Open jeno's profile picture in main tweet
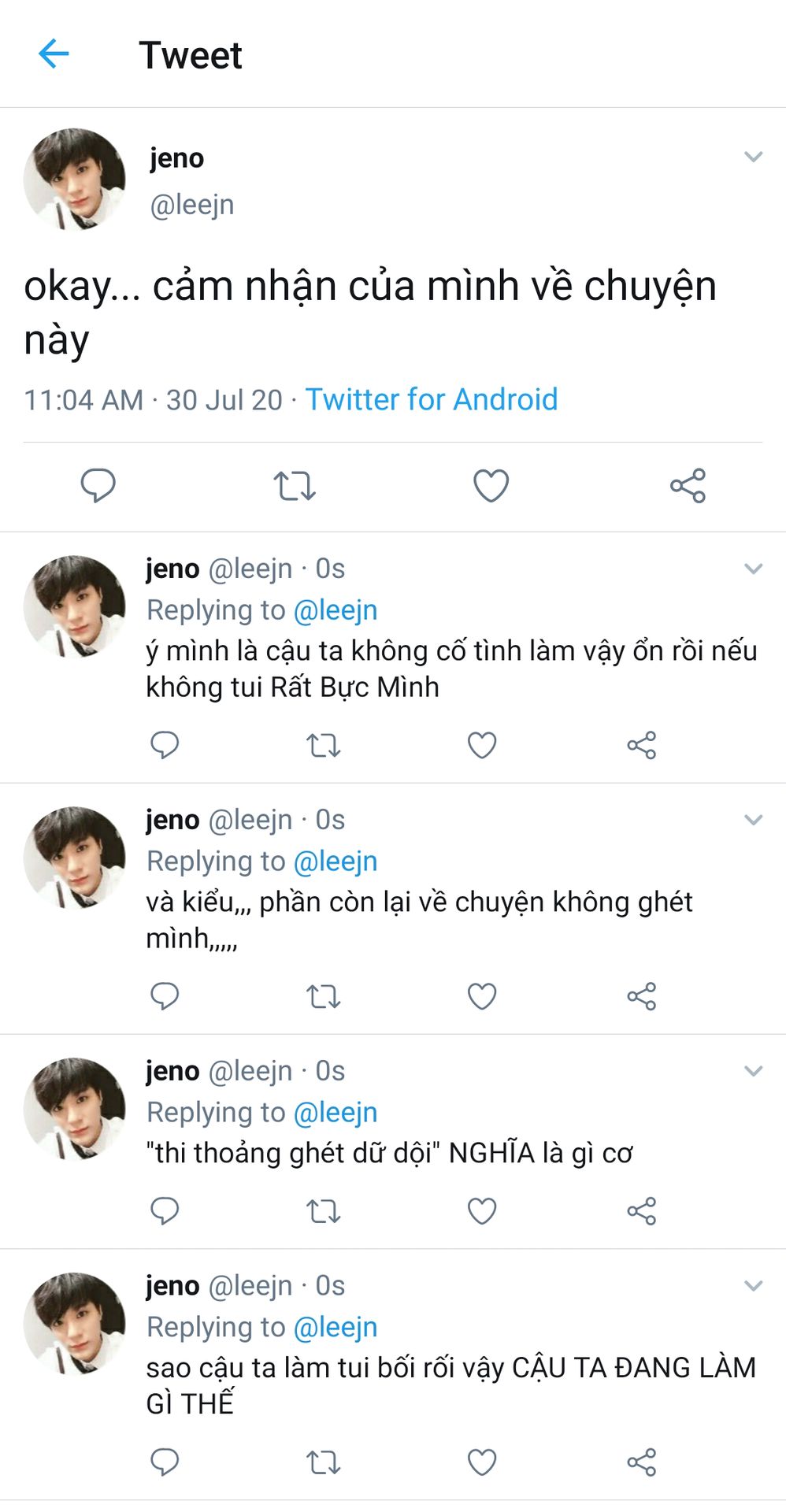The height and width of the screenshot is (1512, 786). (x=75, y=180)
